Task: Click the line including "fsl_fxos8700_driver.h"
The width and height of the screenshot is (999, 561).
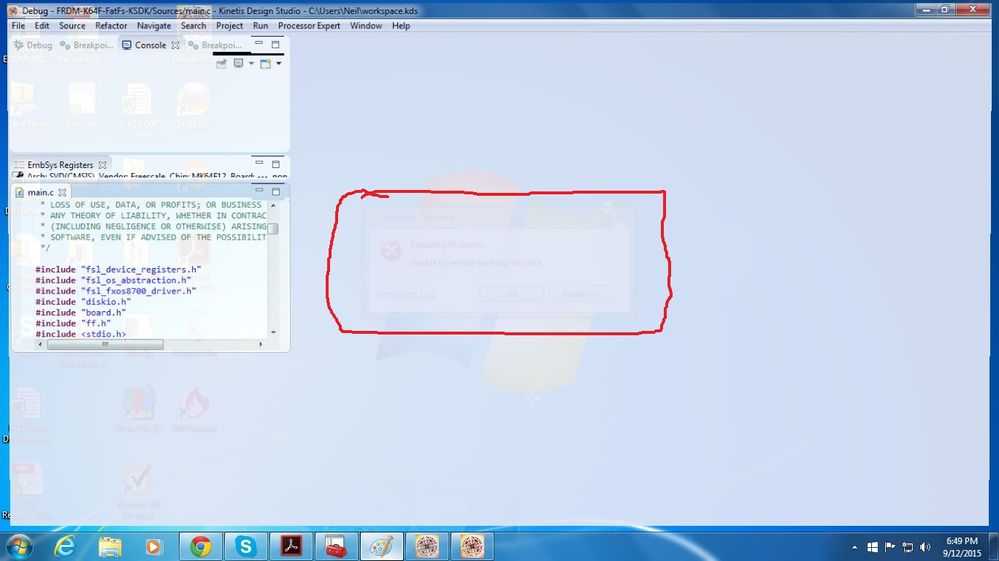Action: click(115, 291)
